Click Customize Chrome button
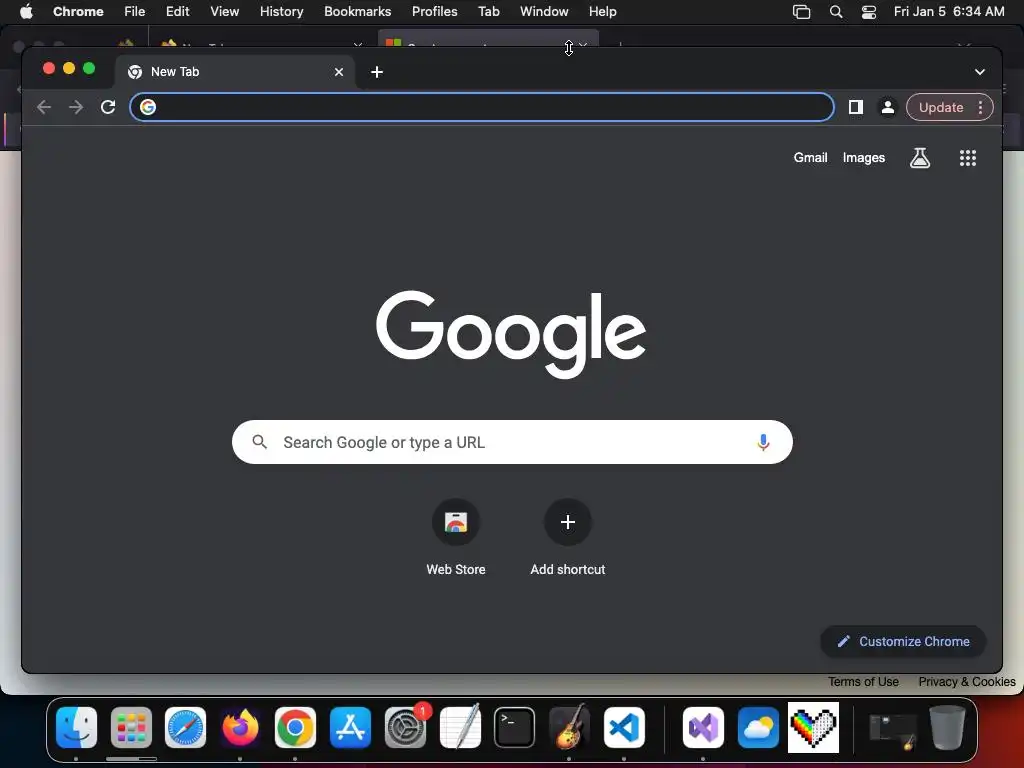The height and width of the screenshot is (768, 1024). [903, 641]
